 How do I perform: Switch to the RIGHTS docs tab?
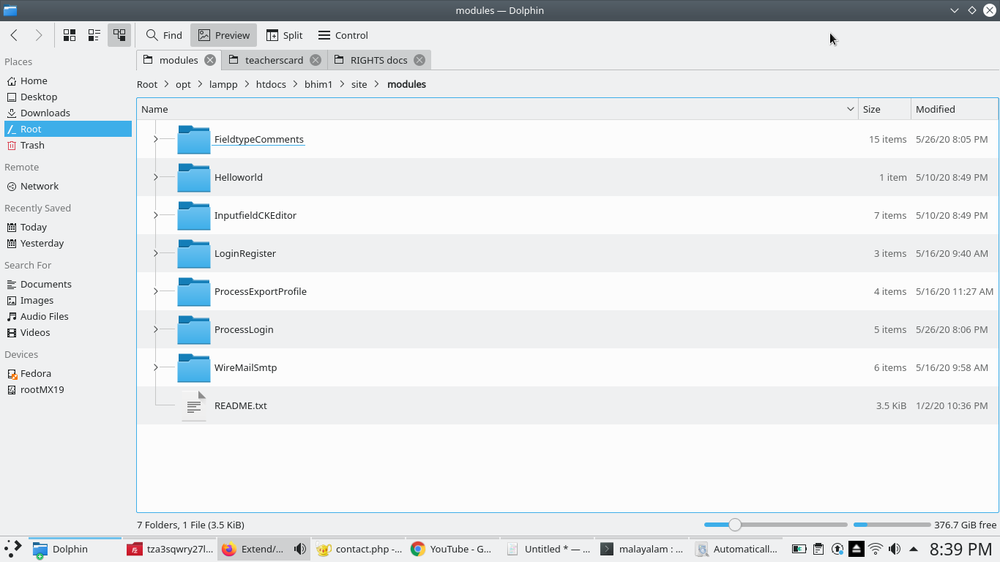[378, 60]
